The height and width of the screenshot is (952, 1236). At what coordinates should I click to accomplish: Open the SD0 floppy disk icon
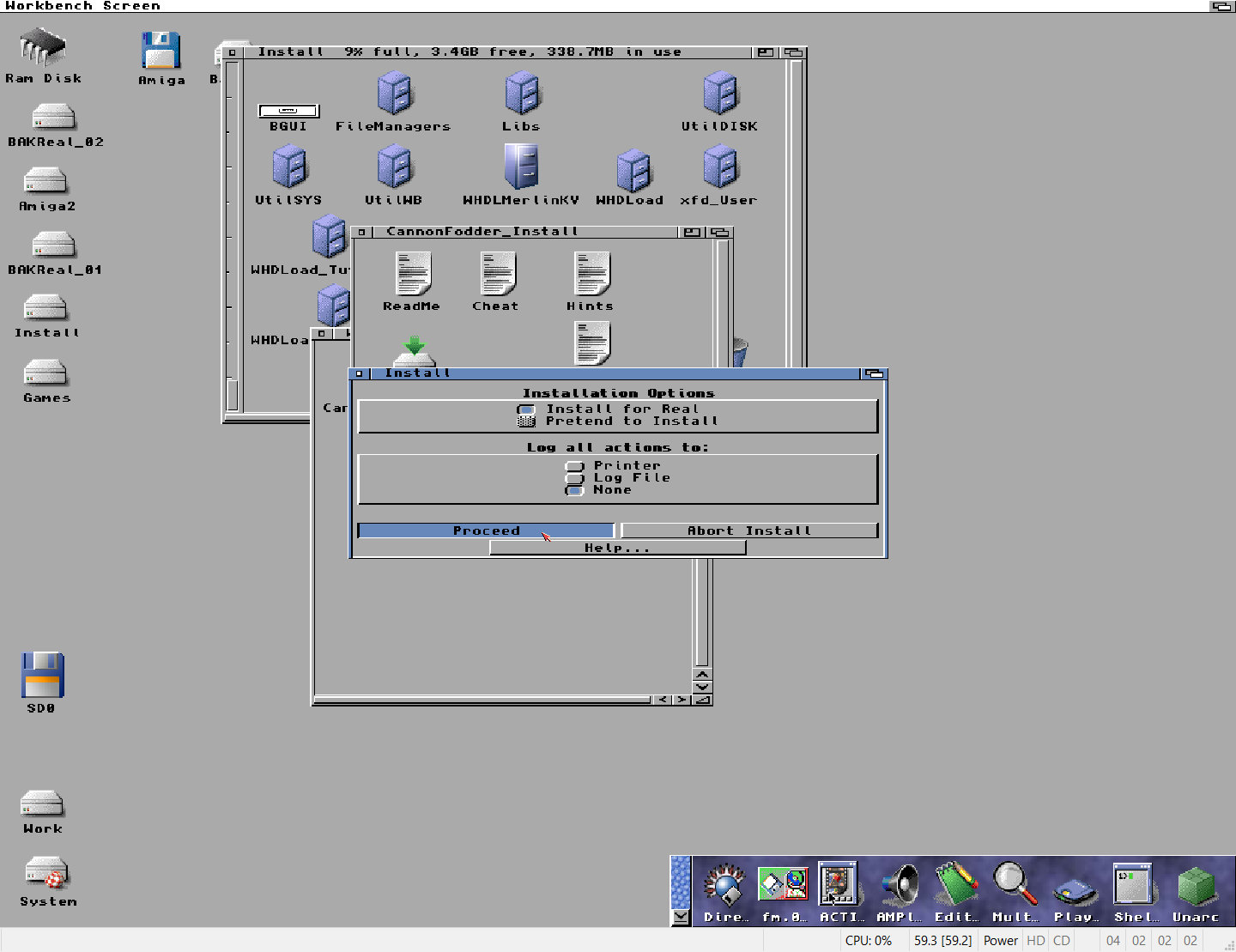point(43,676)
